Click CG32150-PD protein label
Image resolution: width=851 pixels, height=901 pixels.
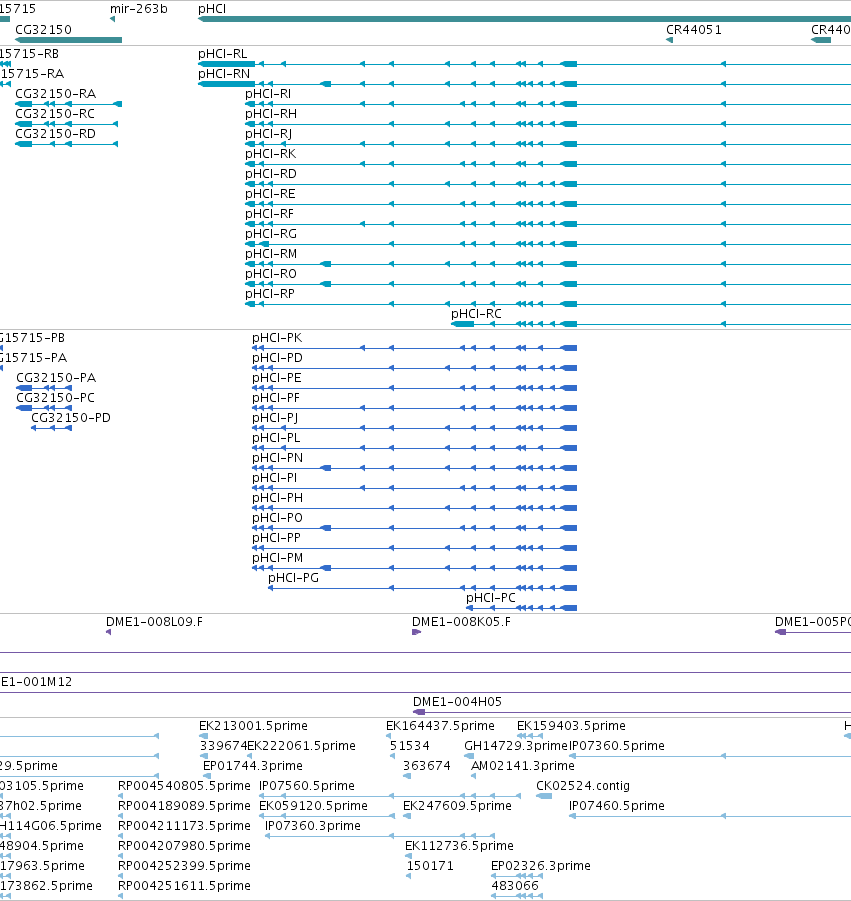click(x=71, y=418)
